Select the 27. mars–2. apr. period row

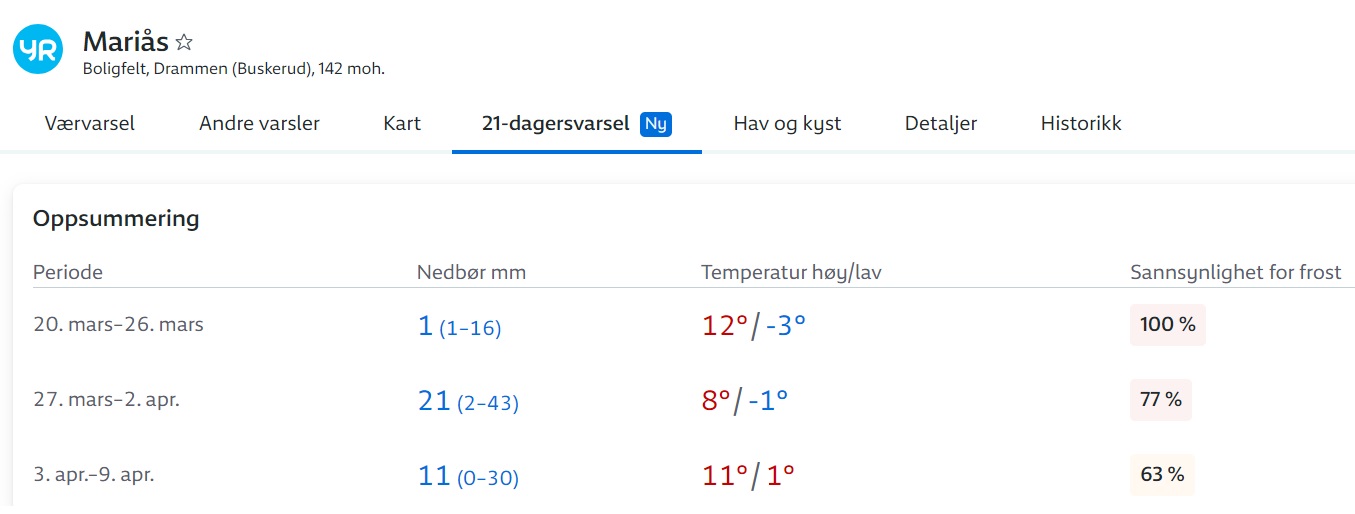(x=684, y=400)
